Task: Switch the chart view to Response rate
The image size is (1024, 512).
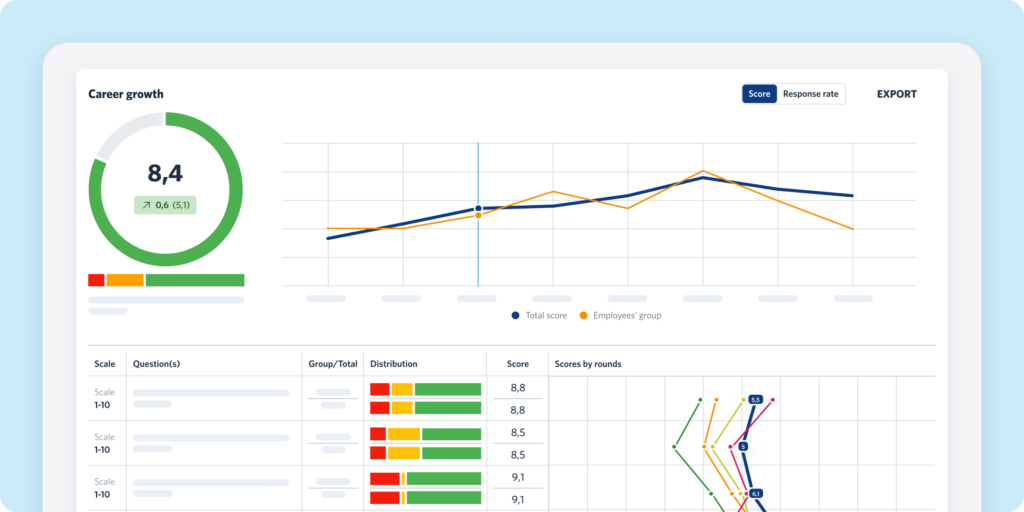Action: tap(810, 94)
